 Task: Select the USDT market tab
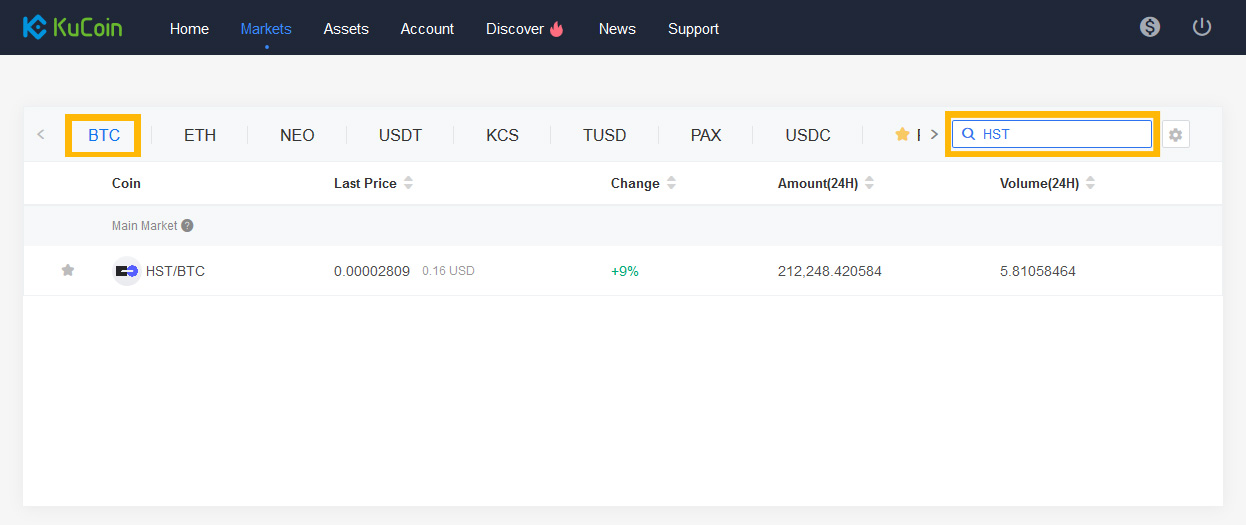400,135
